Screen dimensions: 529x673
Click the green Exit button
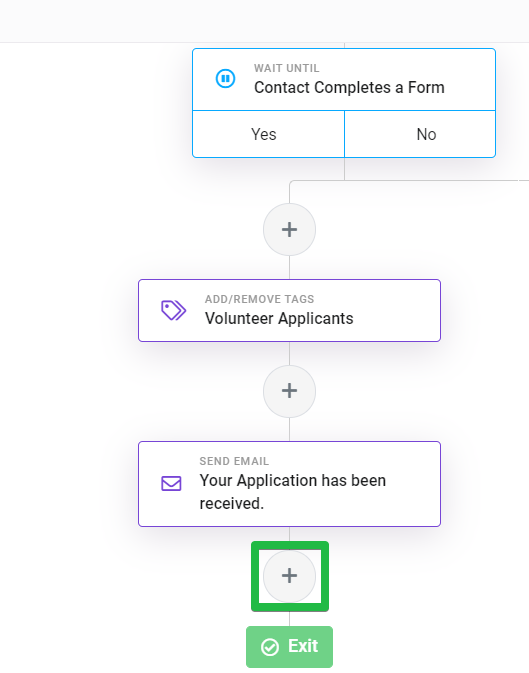click(x=289, y=647)
